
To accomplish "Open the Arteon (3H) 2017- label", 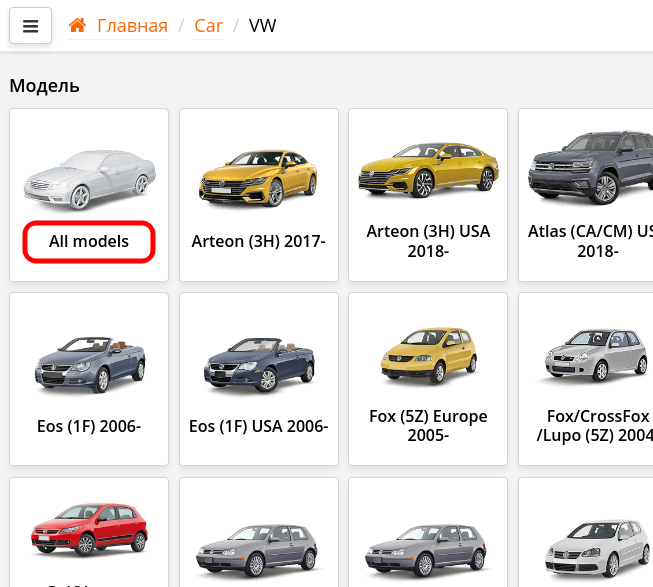I will (259, 241).
